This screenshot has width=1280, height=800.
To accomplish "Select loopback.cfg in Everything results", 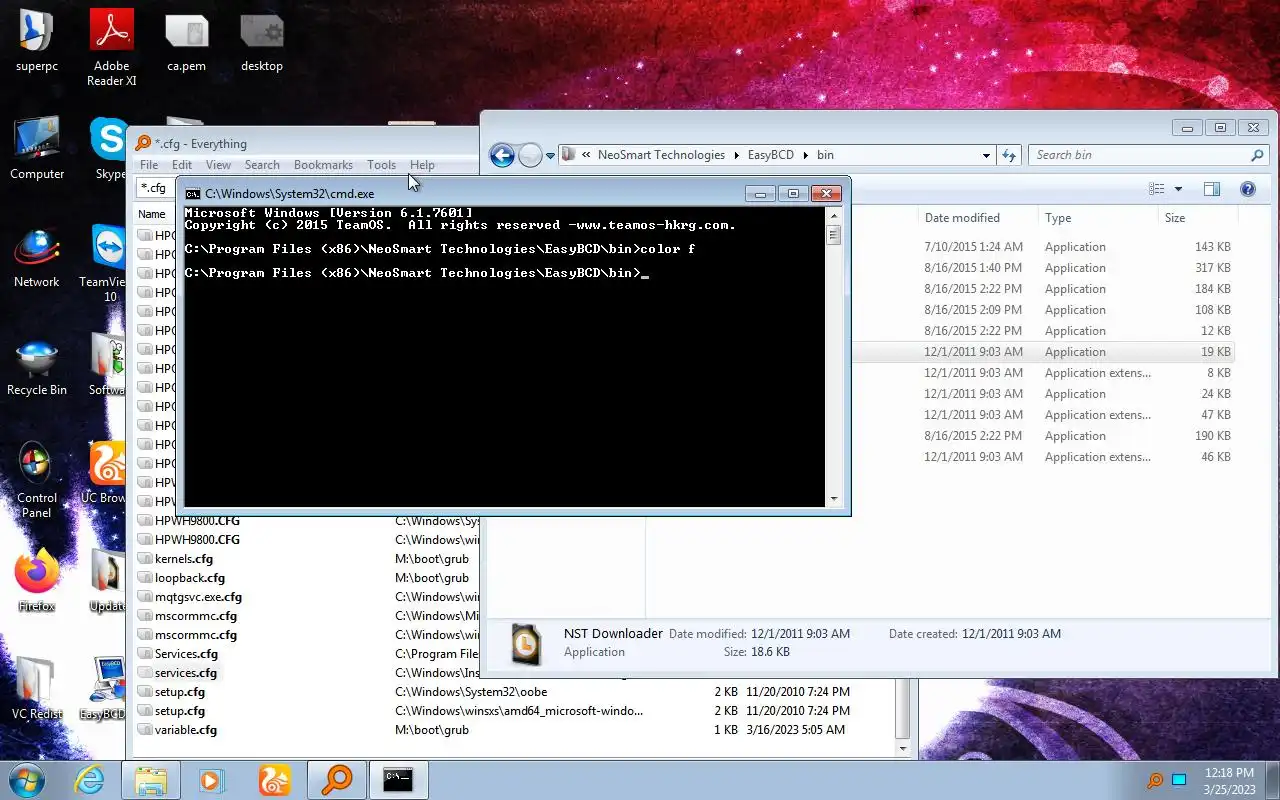I will pos(189,578).
